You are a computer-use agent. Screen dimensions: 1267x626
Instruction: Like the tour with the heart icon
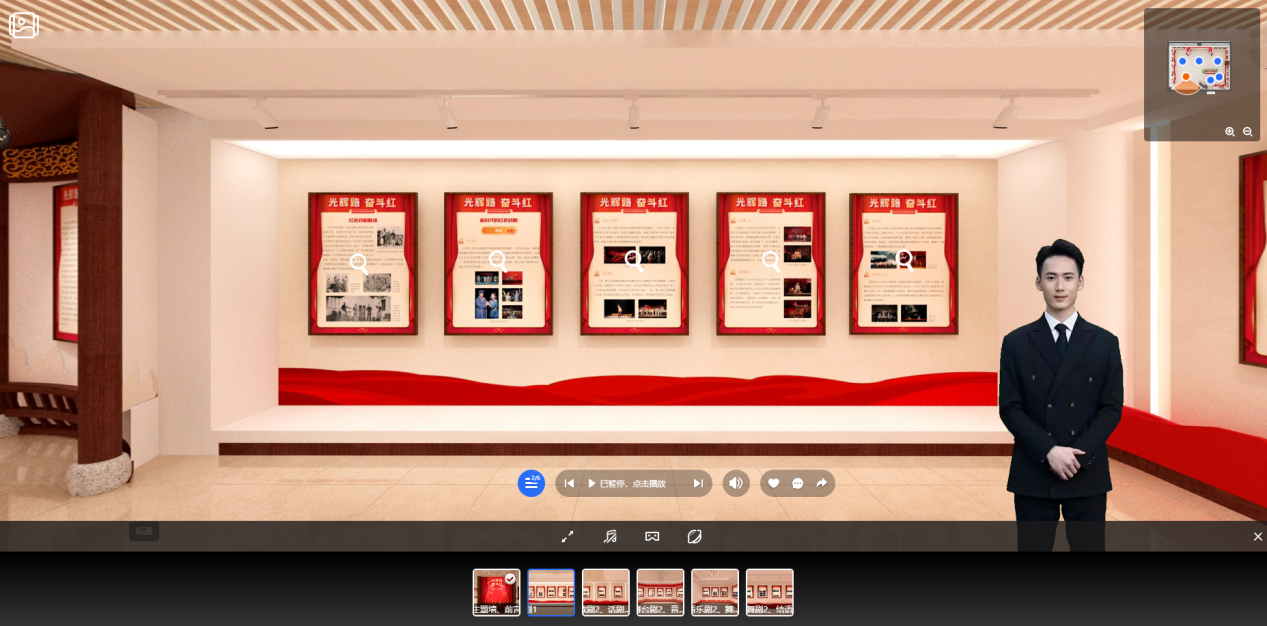(773, 483)
